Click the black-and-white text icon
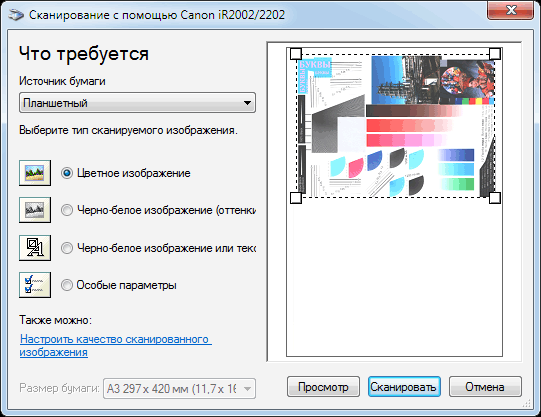Screen dimensions: 541x417 tap(35, 248)
